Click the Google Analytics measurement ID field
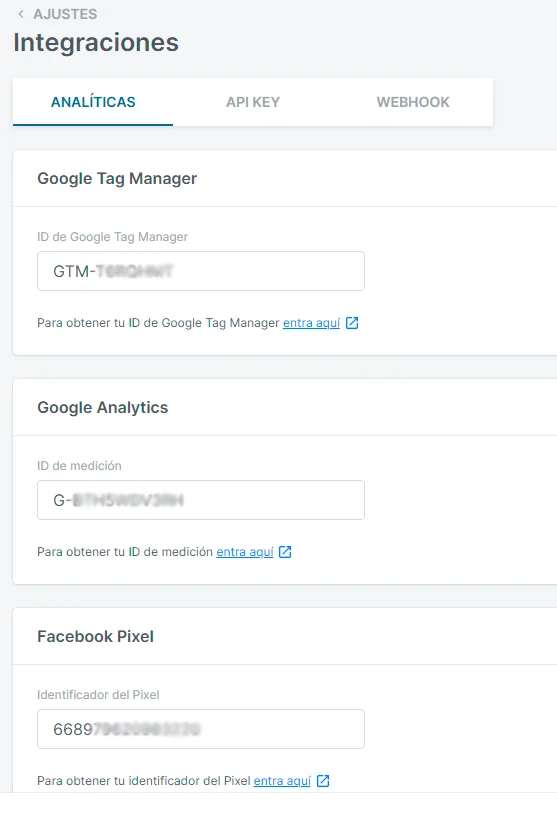The width and height of the screenshot is (557, 815). (201, 500)
